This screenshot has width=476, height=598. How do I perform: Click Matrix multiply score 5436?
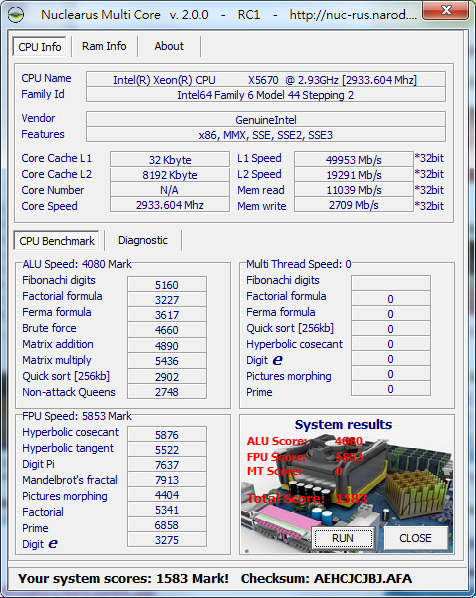pyautogui.click(x=167, y=360)
